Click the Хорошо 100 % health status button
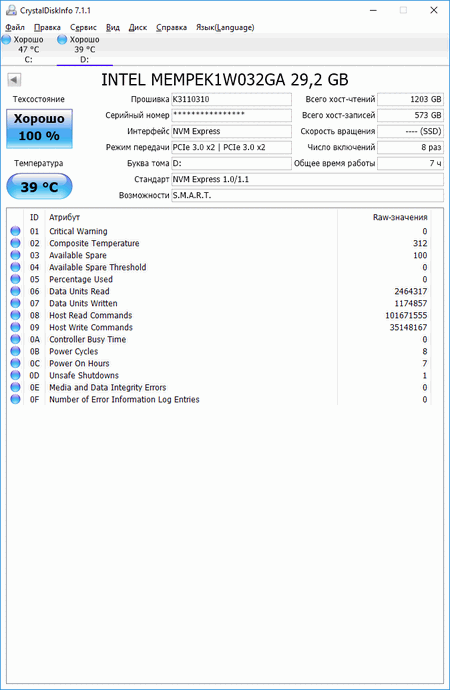 [39, 128]
